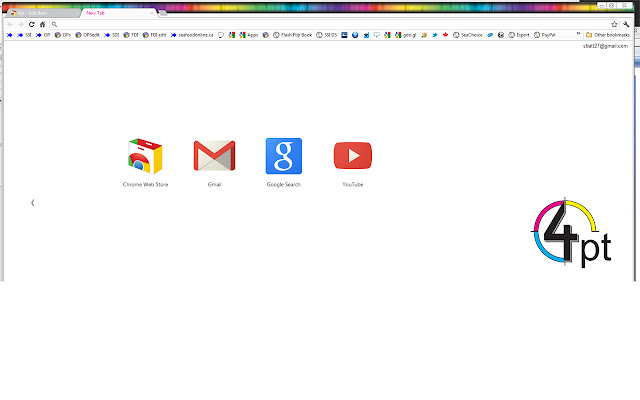This screenshot has width=640, height=400.
Task: Launch the YouTube app
Action: (x=353, y=163)
